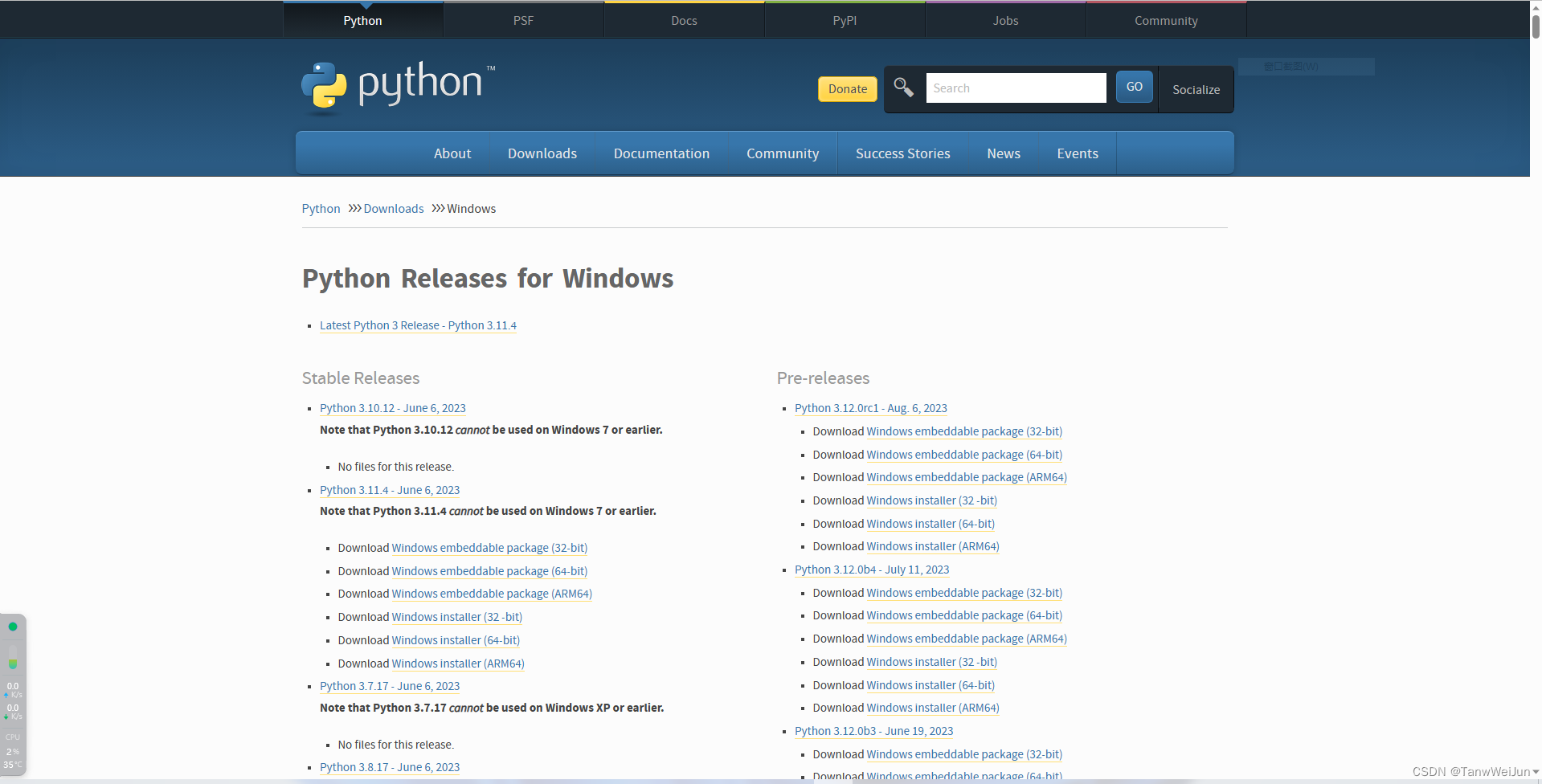Download 3.12.0b4 Windows installer (64-bit)
This screenshot has height=784, width=1542.
(931, 685)
